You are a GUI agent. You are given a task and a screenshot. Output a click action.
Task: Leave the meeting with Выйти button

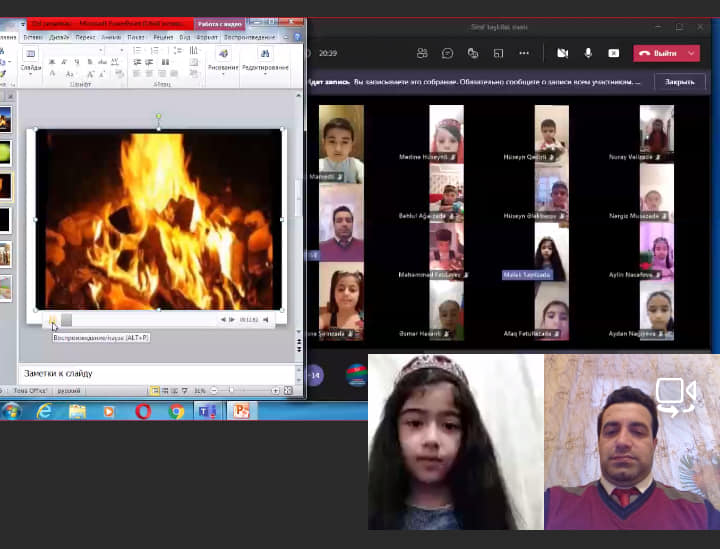(658, 53)
